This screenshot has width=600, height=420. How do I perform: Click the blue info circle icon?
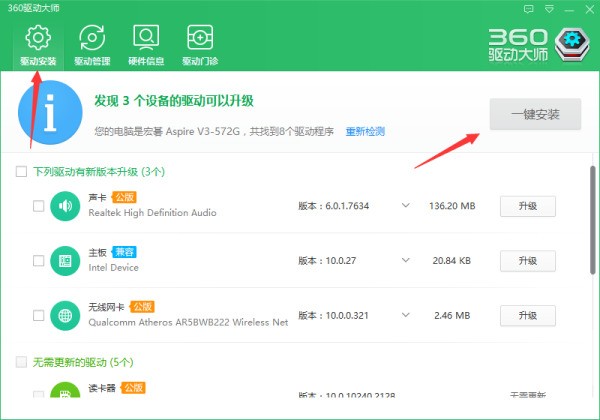point(50,112)
